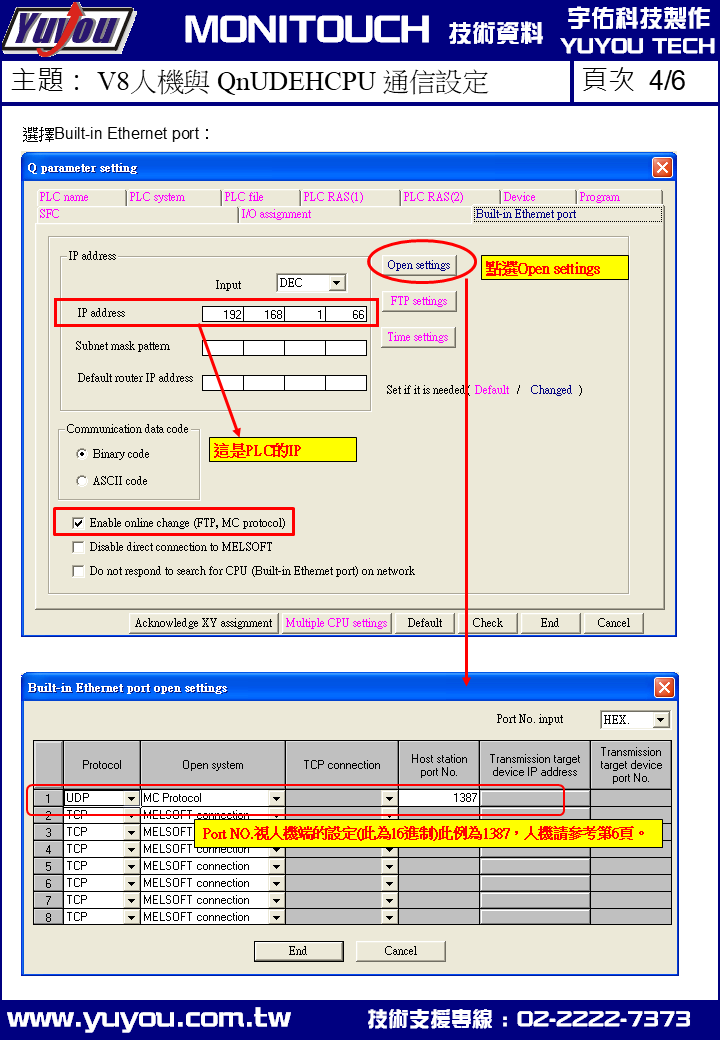Click Cancel in Q parameter setting dialog

(613, 623)
